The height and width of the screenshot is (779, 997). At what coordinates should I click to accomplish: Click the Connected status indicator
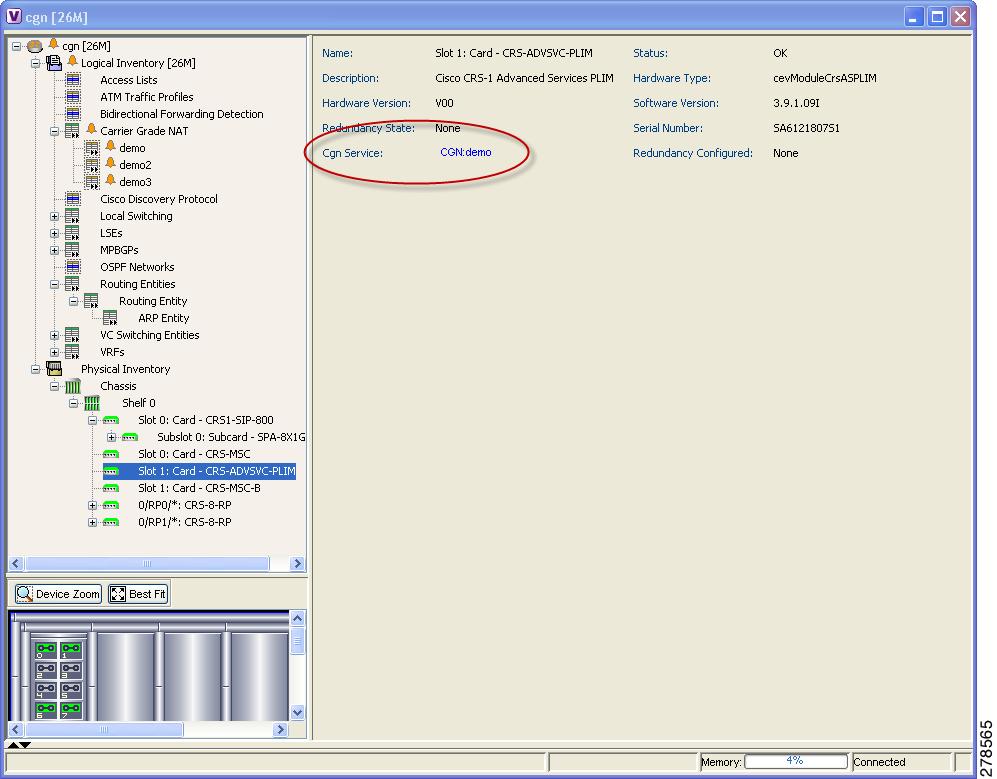pyautogui.click(x=879, y=762)
